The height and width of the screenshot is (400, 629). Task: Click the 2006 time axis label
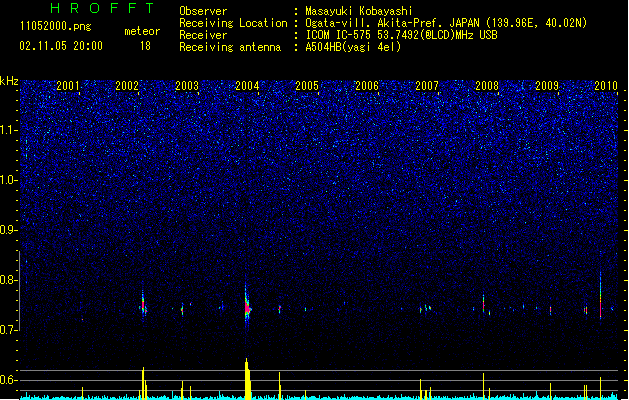click(367, 86)
